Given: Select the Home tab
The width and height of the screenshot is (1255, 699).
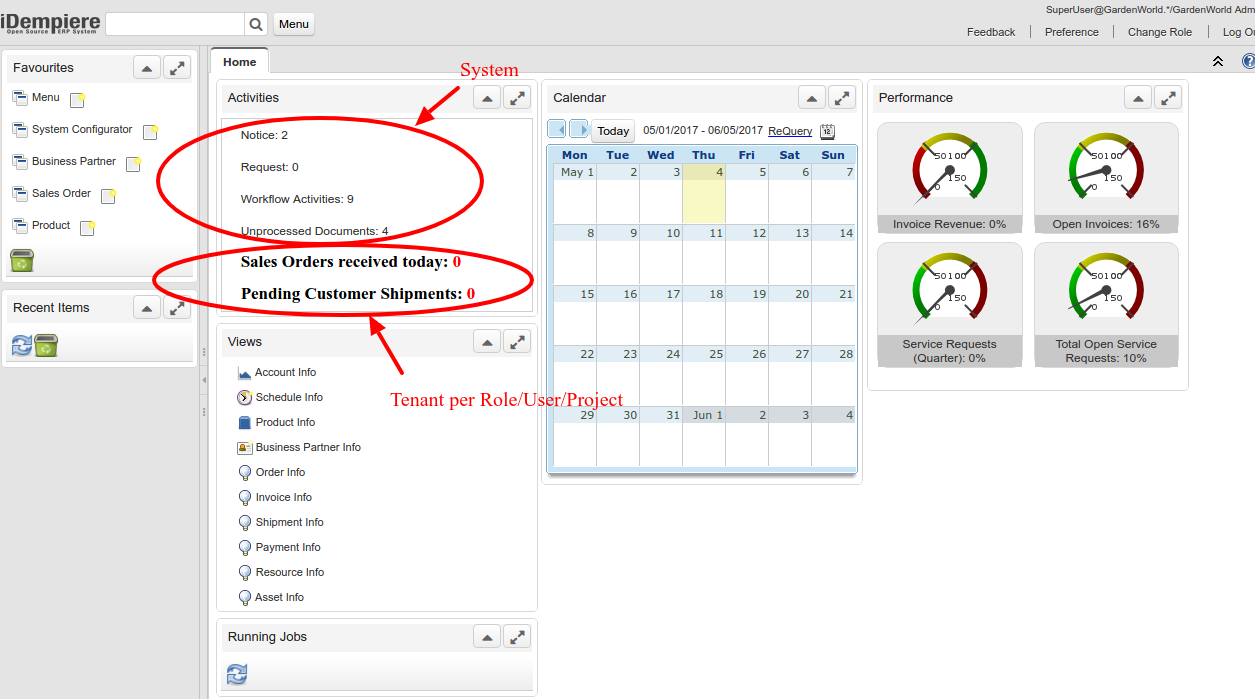Looking at the screenshot, I should (239, 62).
